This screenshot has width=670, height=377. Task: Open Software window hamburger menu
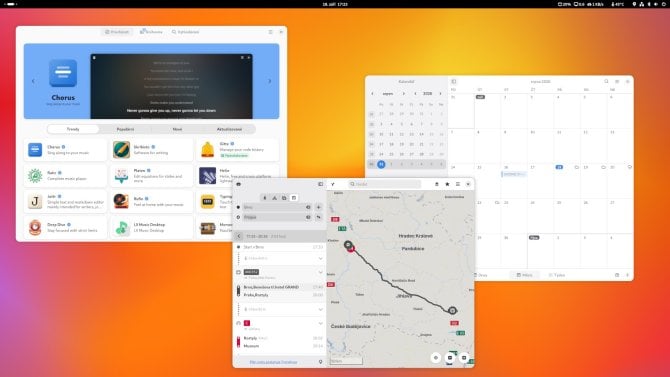tap(270, 32)
